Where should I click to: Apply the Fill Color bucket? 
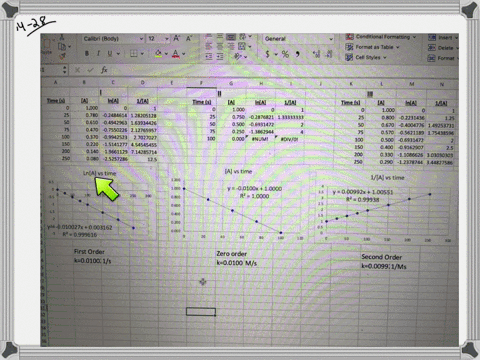click(x=158, y=53)
